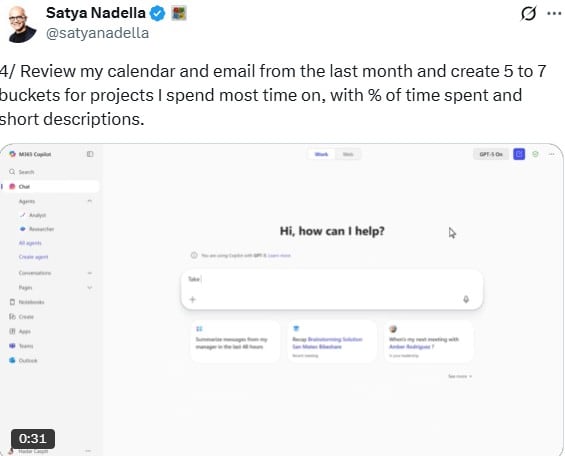This screenshot has height=456, width=565.
Task: Click the plus icon in the prompt box
Action: [x=192, y=299]
